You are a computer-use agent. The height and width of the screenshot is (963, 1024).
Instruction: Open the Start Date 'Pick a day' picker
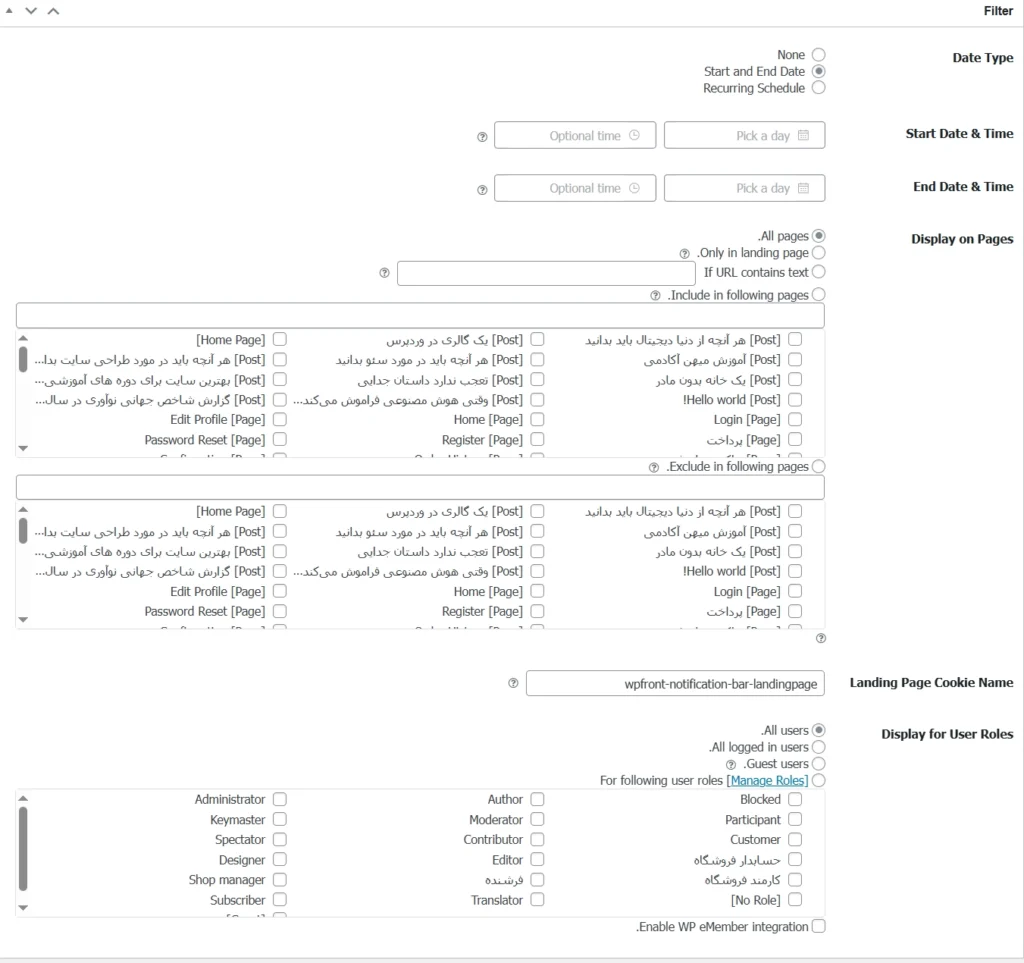coord(745,136)
